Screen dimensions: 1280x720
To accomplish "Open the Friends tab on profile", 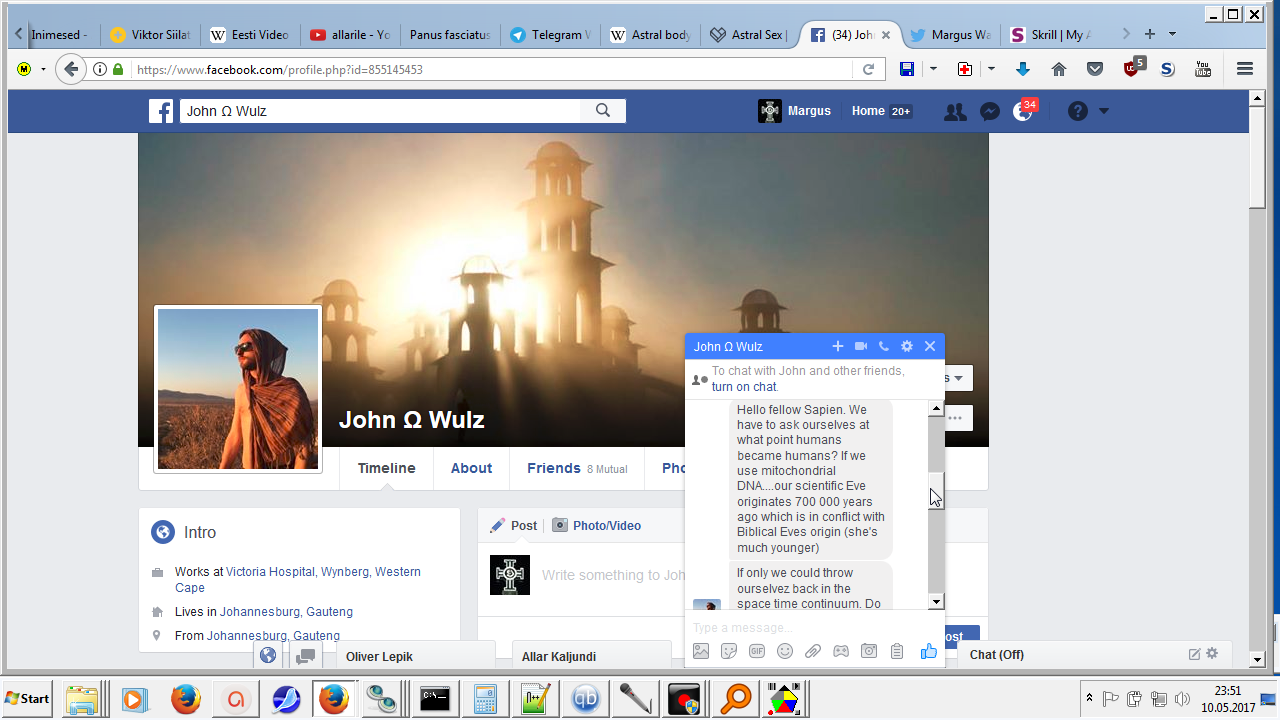I will click(554, 468).
